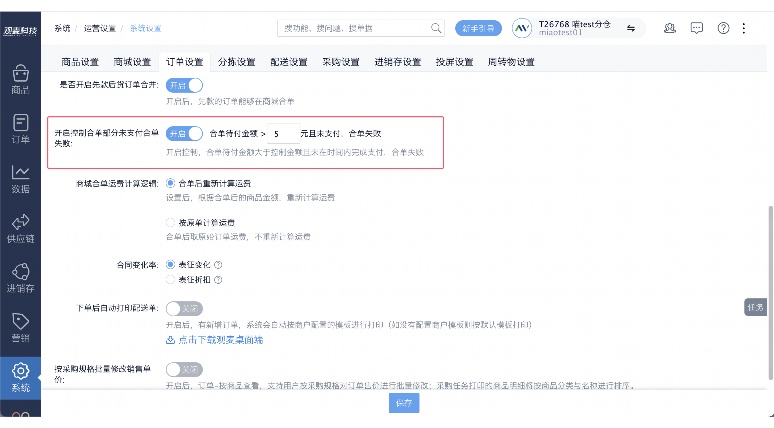
Task: Click the 元且未支付、合单失败 text
Action: coord(341,133)
